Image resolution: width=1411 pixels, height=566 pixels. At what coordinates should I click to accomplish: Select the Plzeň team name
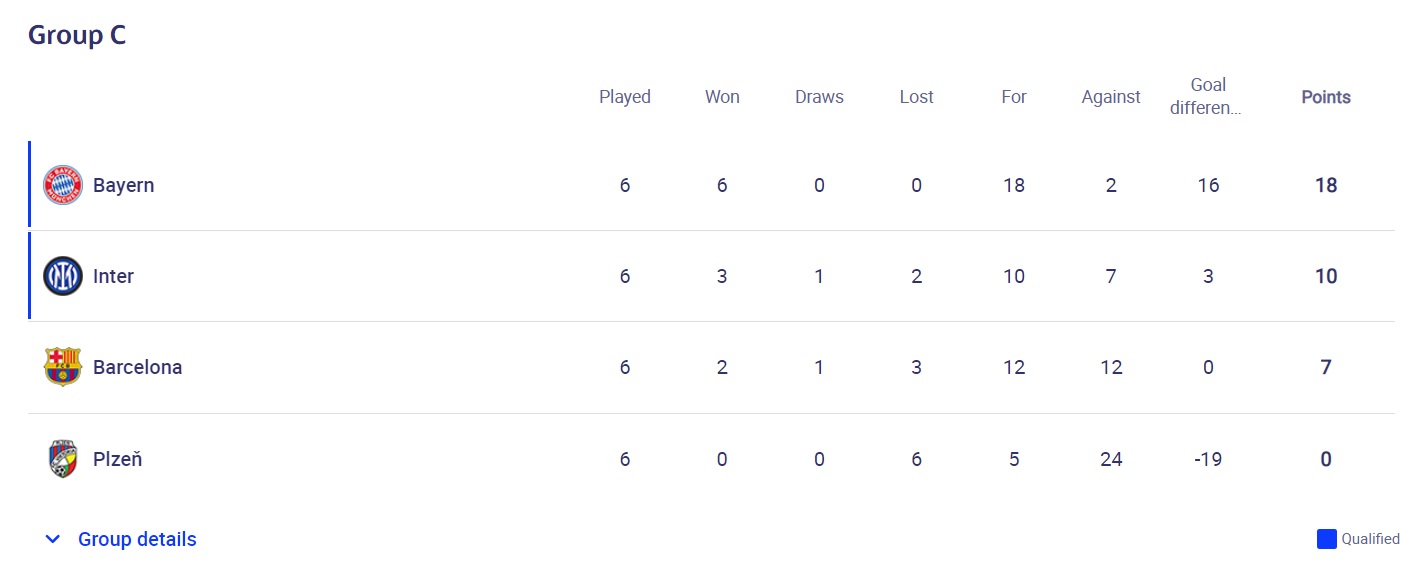click(x=117, y=459)
